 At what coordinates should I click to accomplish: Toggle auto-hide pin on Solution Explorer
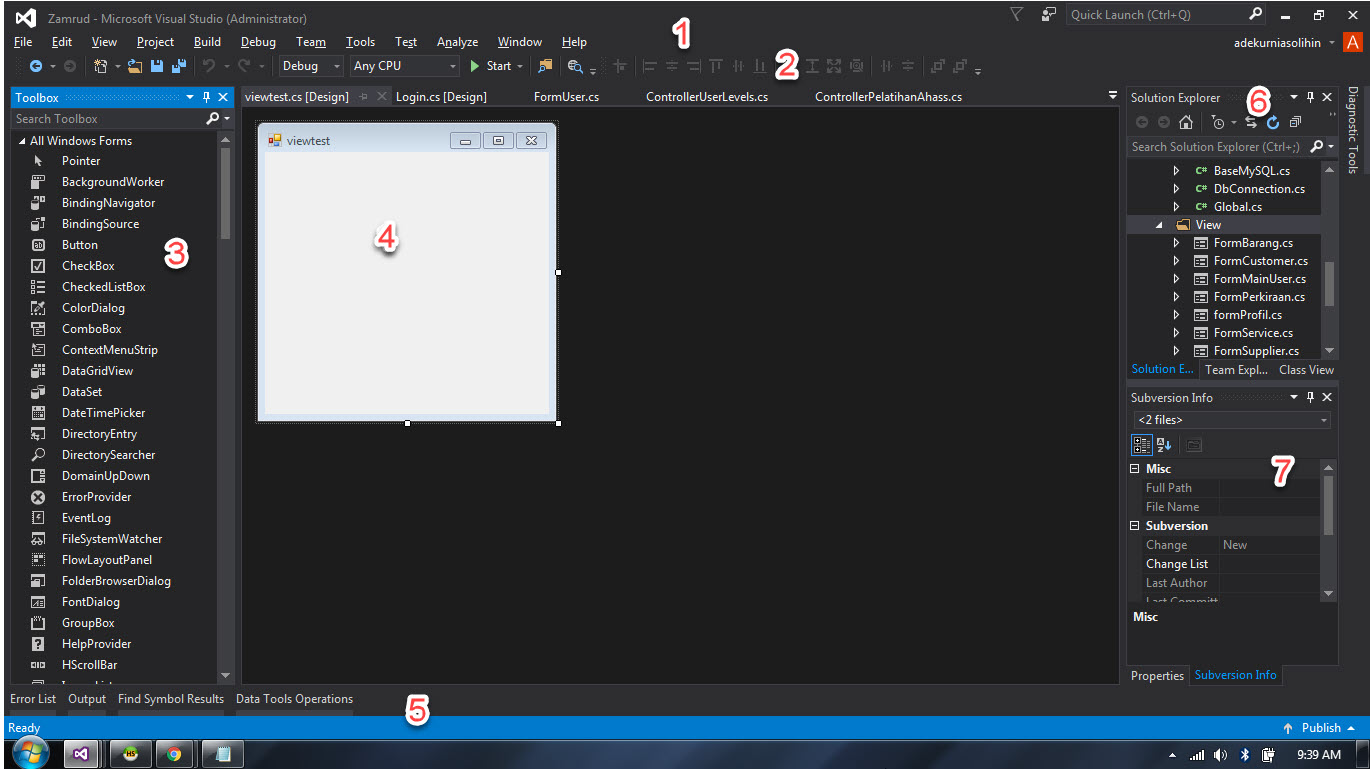pos(1311,97)
